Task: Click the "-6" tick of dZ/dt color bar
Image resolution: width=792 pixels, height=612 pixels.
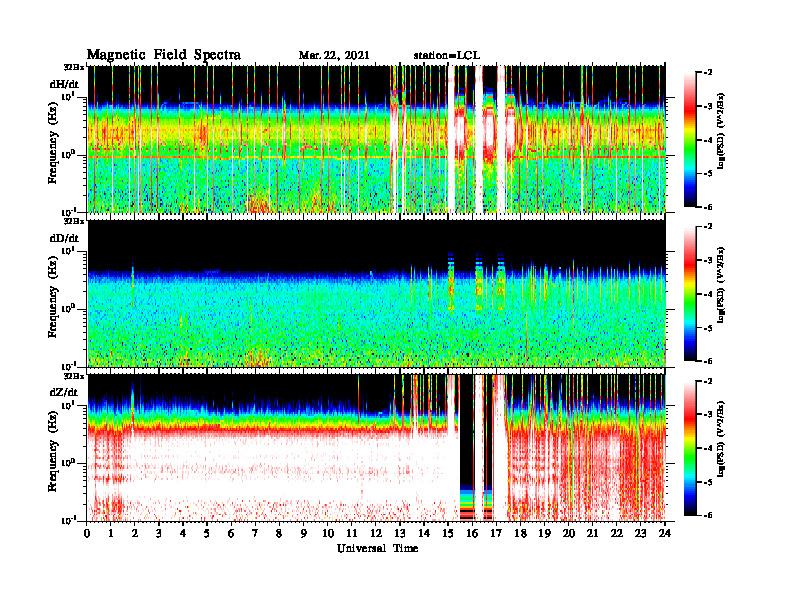Action: (x=709, y=515)
